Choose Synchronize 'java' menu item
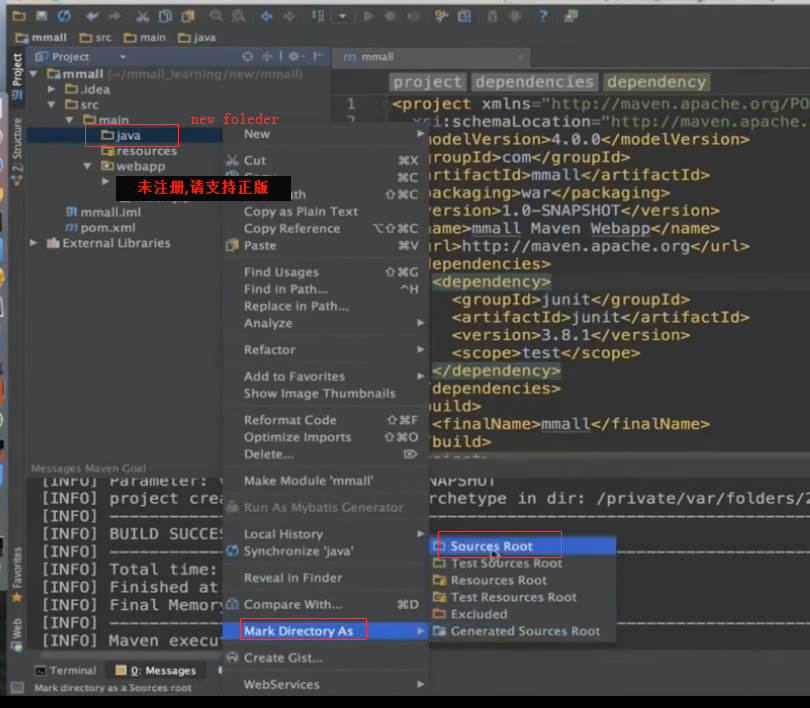The height and width of the screenshot is (708, 810). point(325,552)
